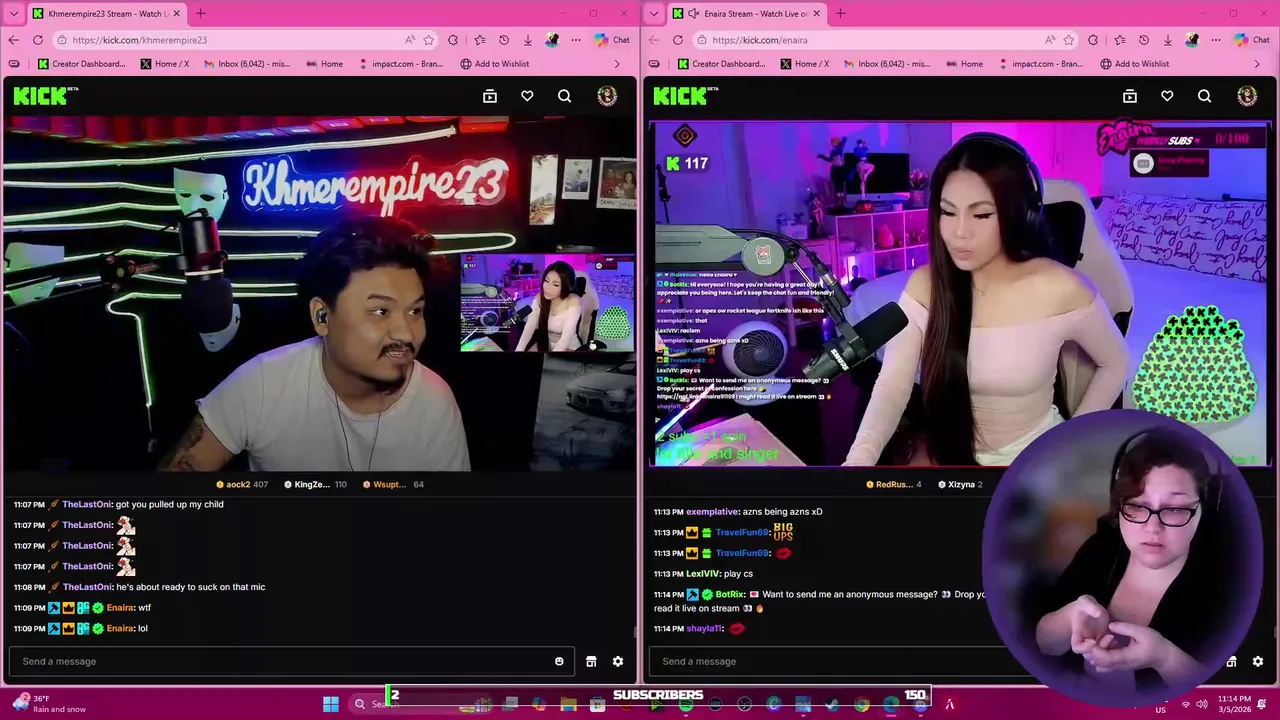Go back in the Khmerempire23 browser window
Screen dimensions: 1280x720
coord(13,40)
